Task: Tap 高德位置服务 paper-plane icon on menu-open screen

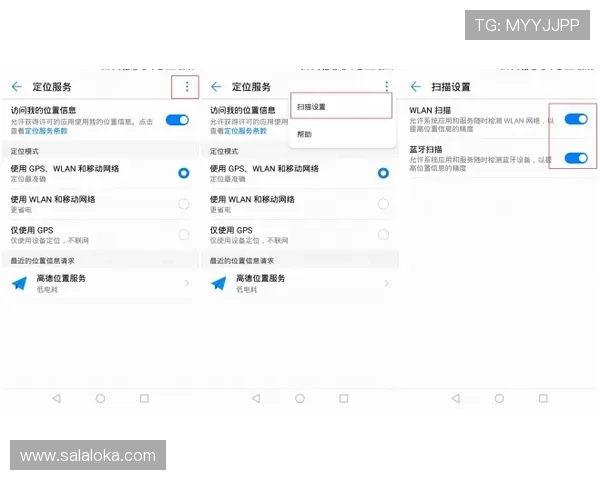Action: (219, 283)
